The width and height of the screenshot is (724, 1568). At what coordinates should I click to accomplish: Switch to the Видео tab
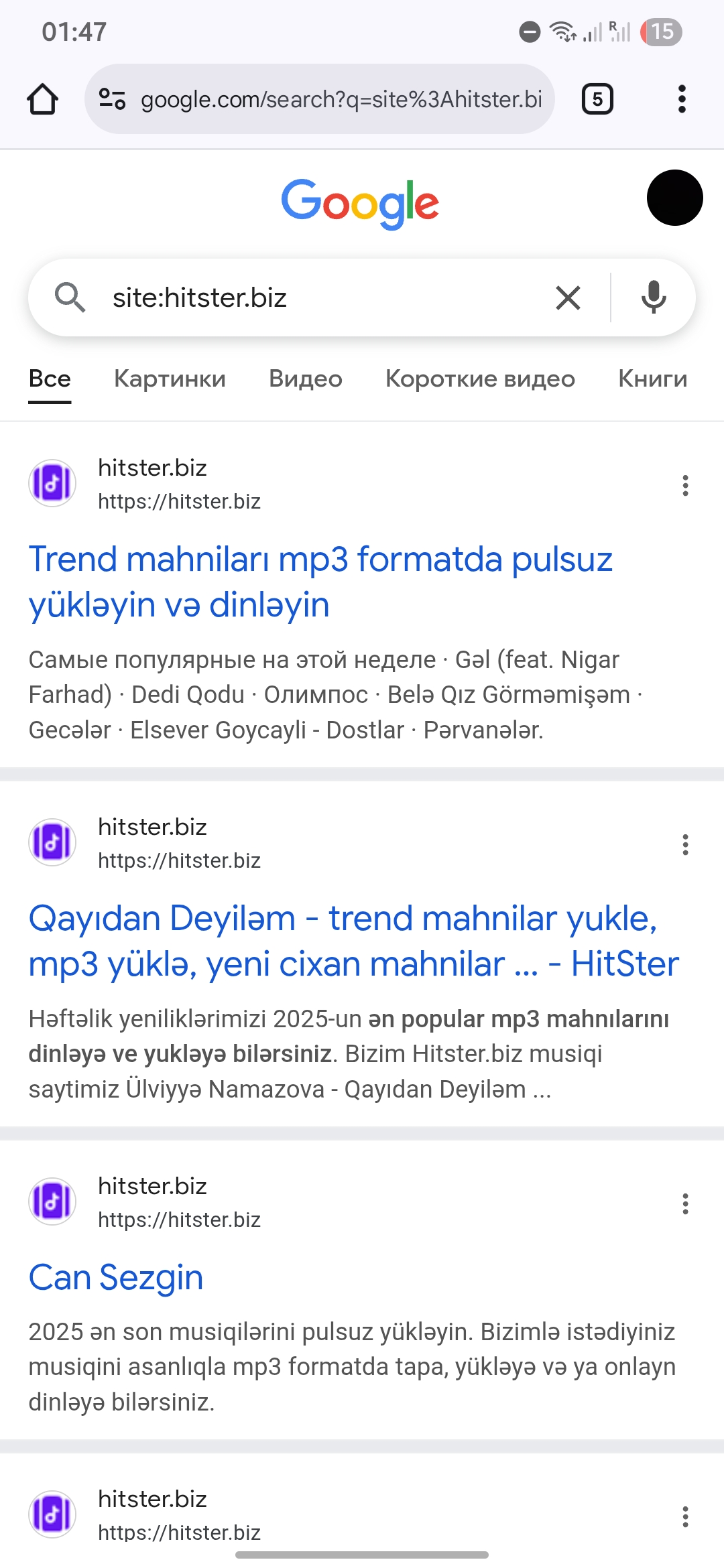point(306,379)
